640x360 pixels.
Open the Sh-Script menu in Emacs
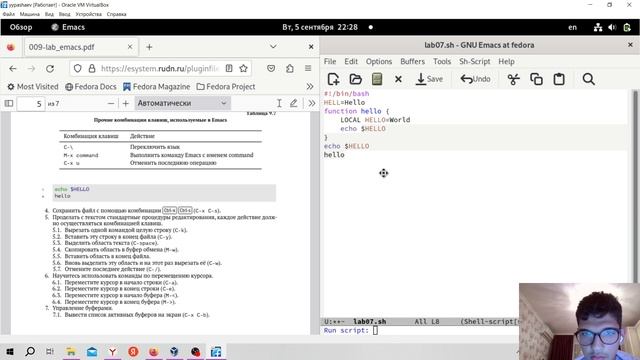point(474,61)
